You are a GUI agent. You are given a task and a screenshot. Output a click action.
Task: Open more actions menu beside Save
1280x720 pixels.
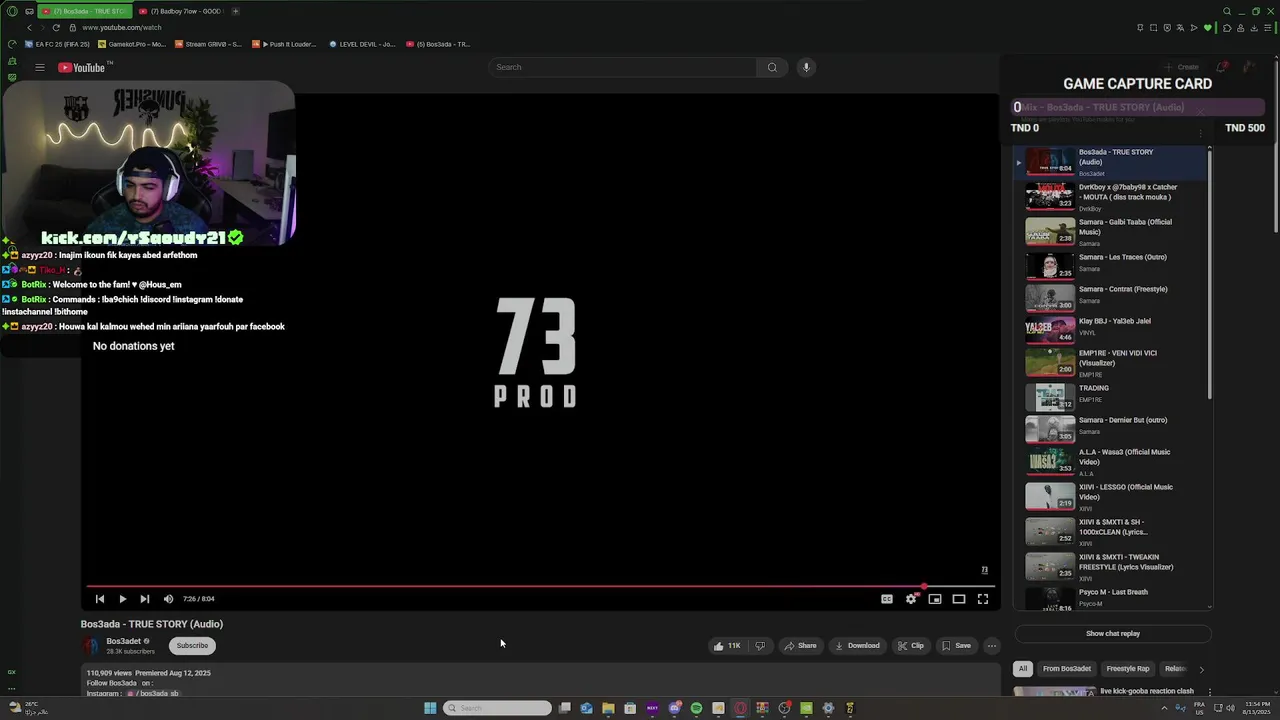tap(992, 646)
